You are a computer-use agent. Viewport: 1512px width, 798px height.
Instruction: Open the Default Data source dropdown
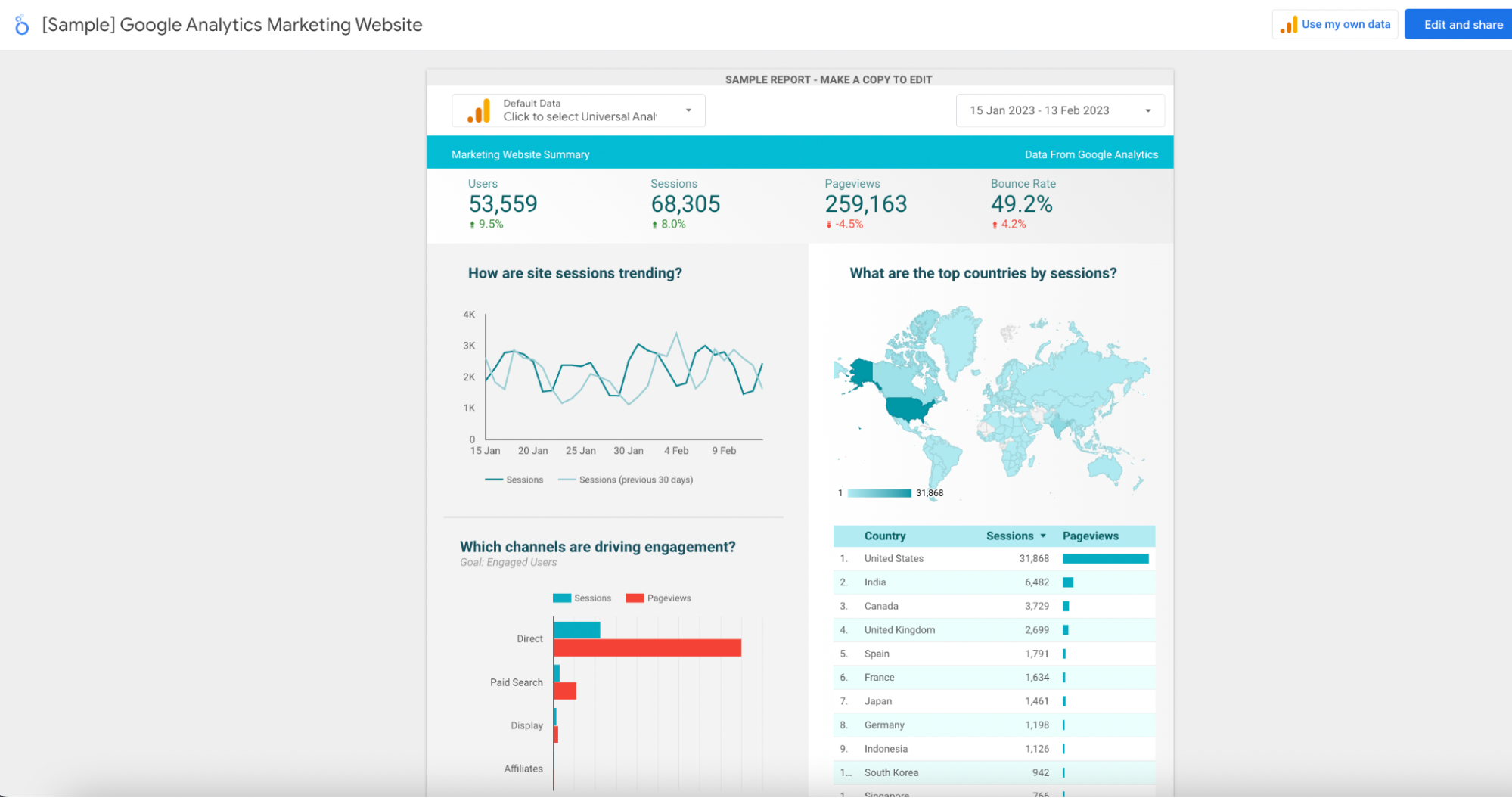click(x=579, y=110)
